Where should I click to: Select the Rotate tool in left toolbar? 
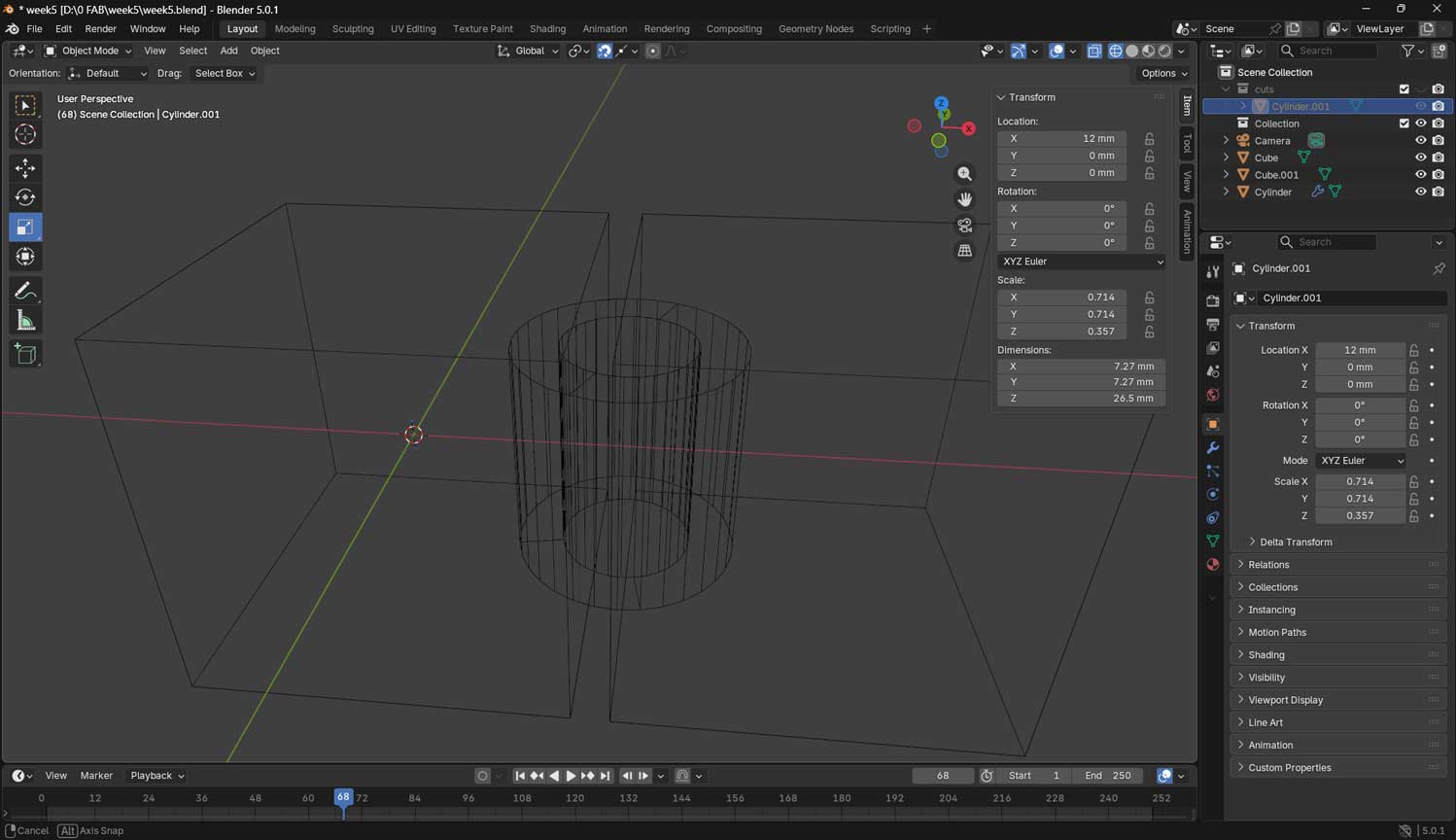25,197
